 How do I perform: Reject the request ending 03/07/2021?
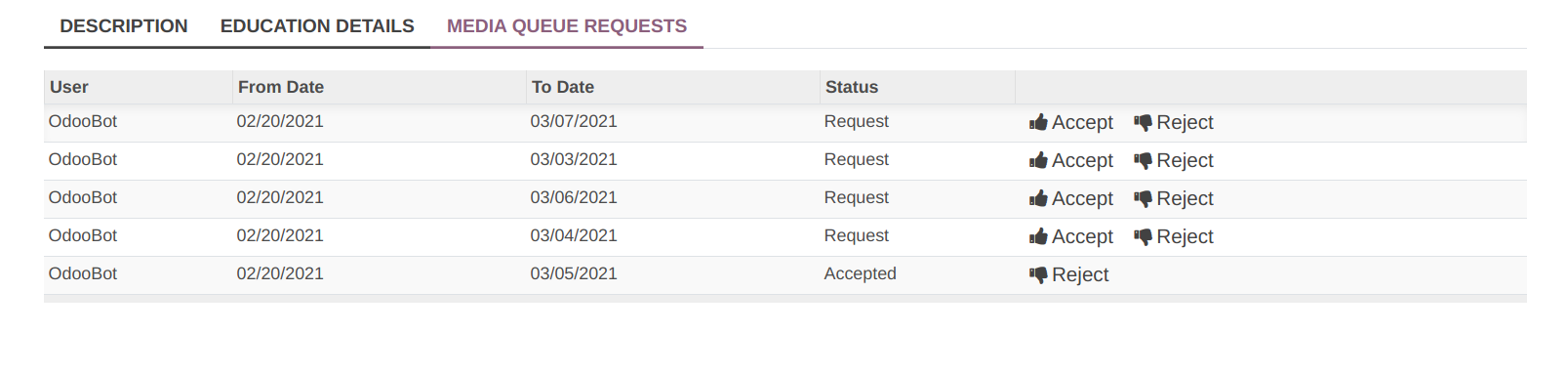(1174, 123)
